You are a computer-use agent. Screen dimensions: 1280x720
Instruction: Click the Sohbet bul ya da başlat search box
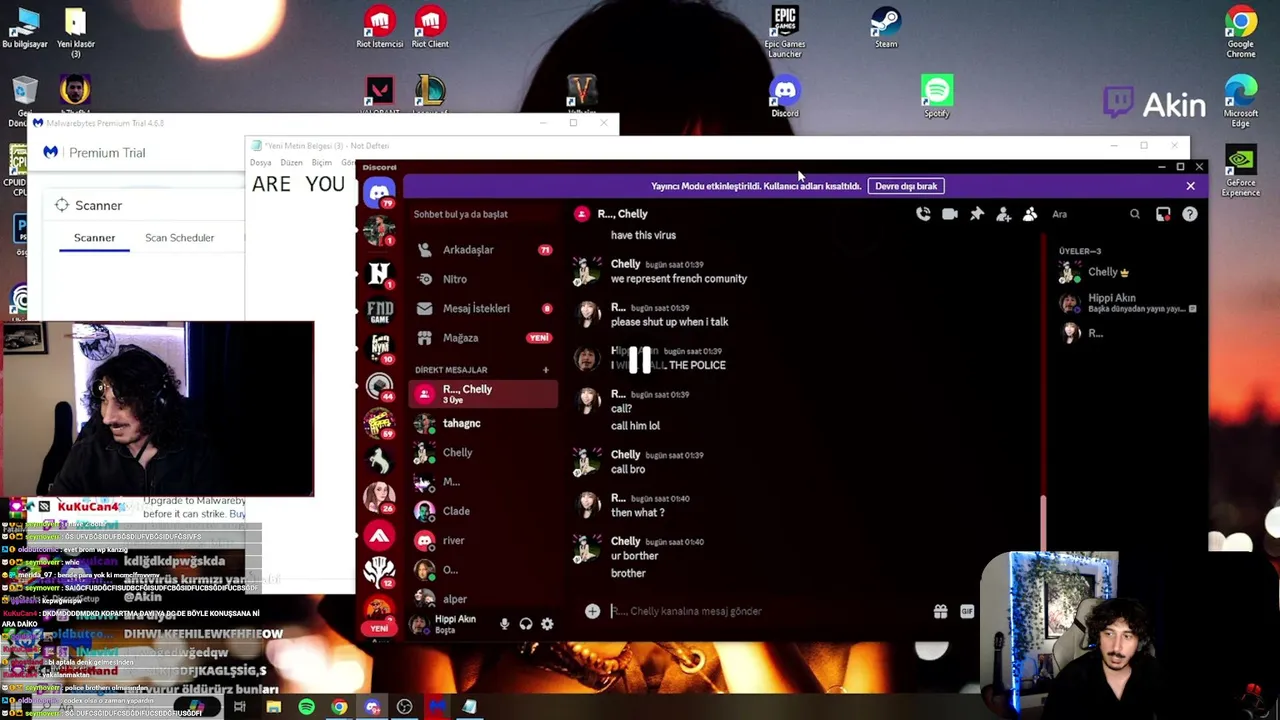pyautogui.click(x=484, y=214)
